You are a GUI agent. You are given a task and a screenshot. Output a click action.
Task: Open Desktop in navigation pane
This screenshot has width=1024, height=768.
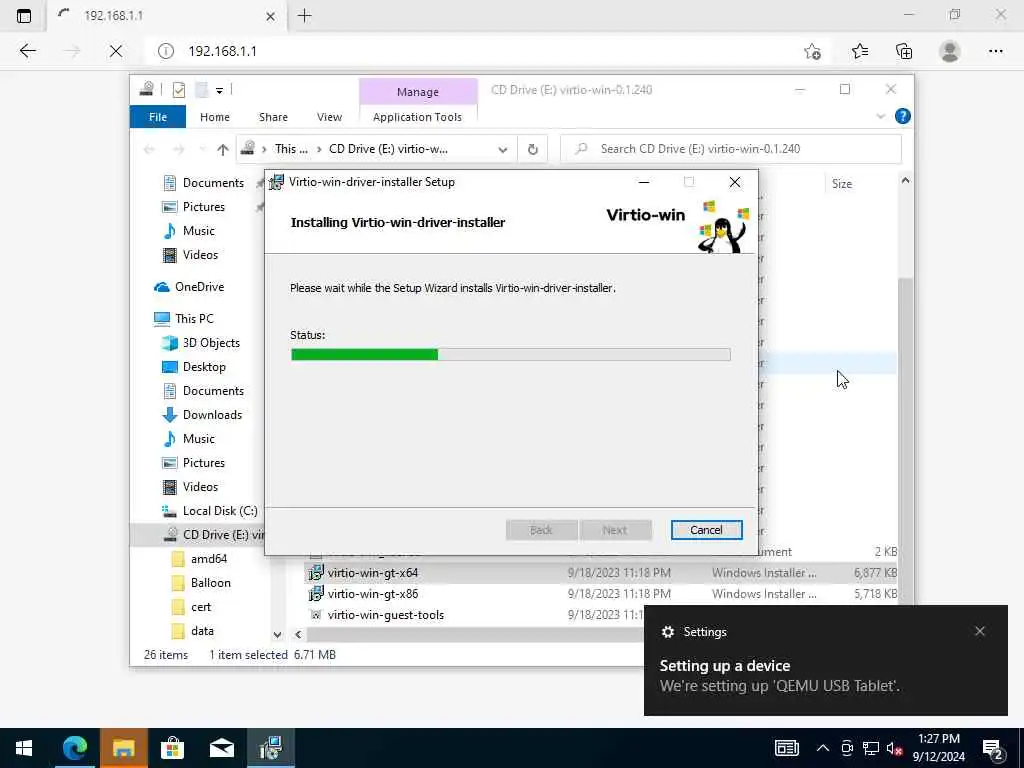pos(204,367)
